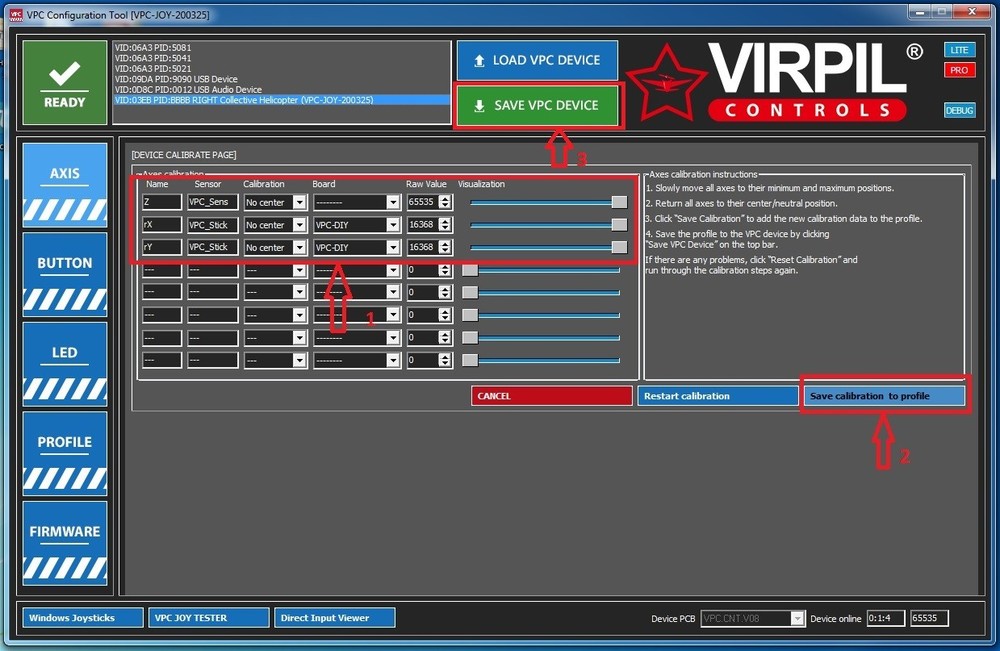Viewport: 1000px width, 651px height.
Task: Click the VPC_Sens sensor field
Action: pyautogui.click(x=212, y=202)
